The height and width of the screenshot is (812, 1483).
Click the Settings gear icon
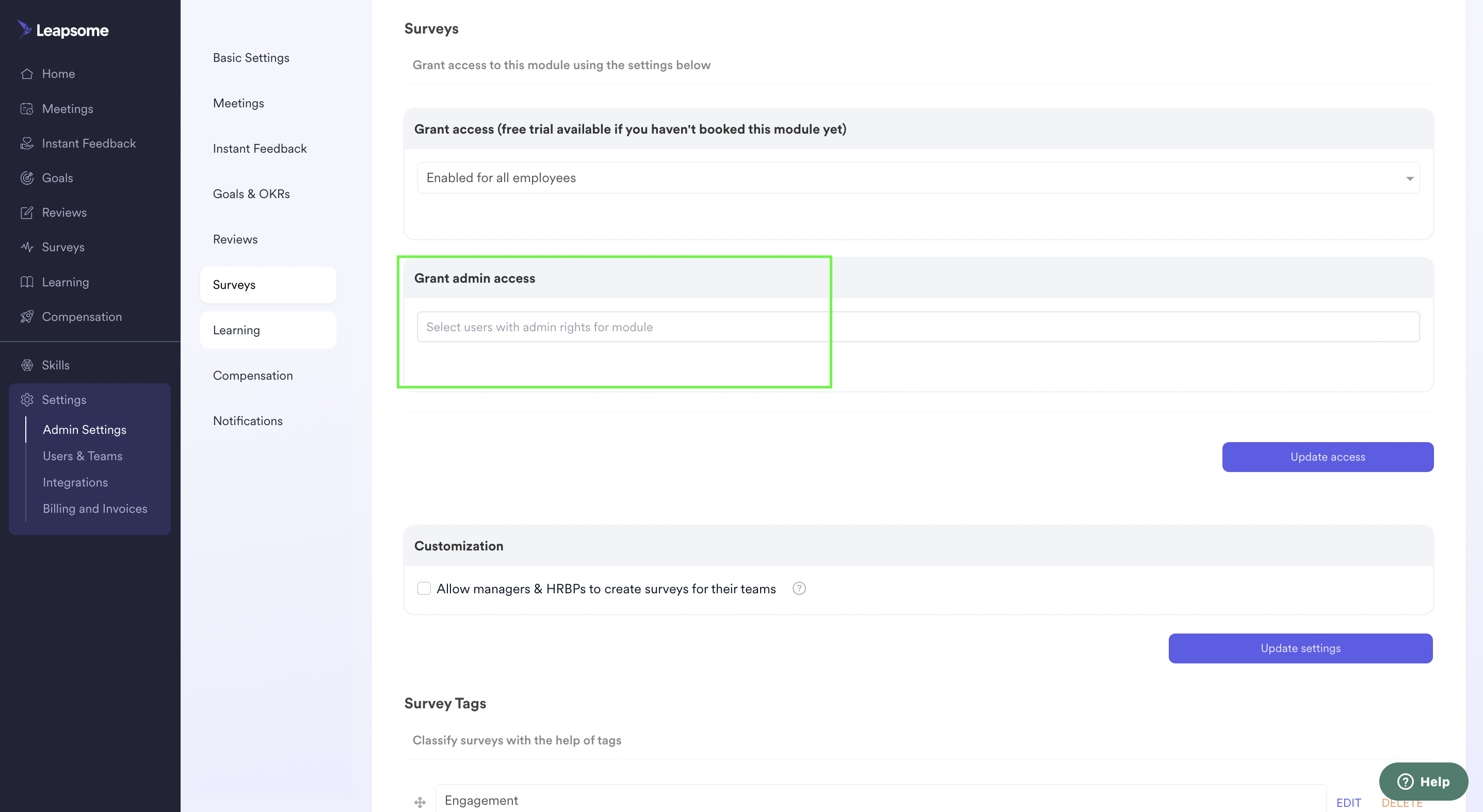(x=27, y=399)
